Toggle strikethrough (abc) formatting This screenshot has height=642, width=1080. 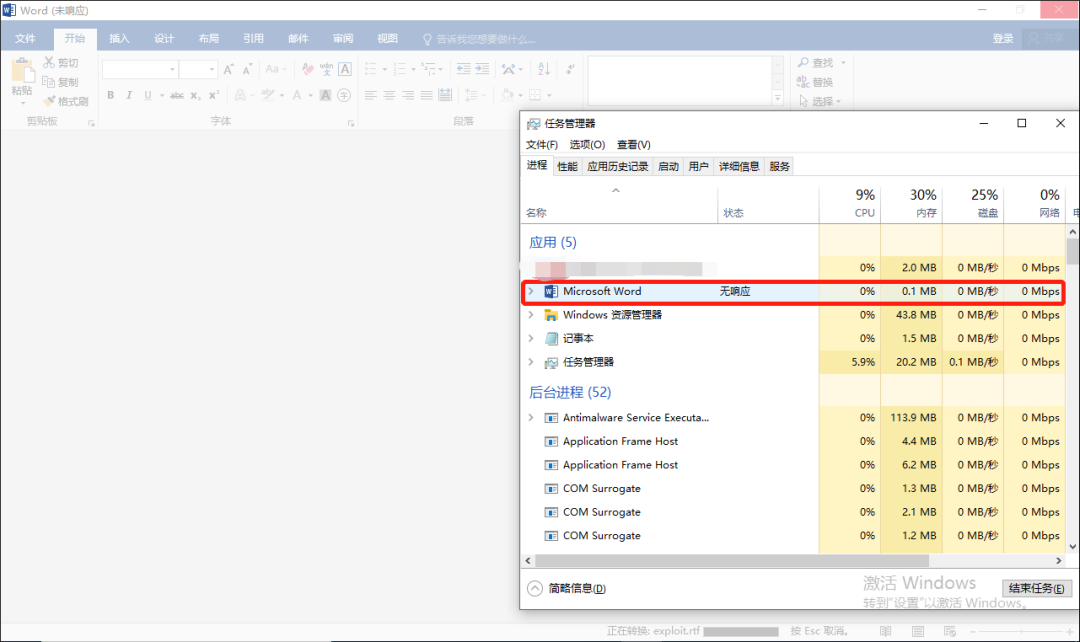point(177,96)
